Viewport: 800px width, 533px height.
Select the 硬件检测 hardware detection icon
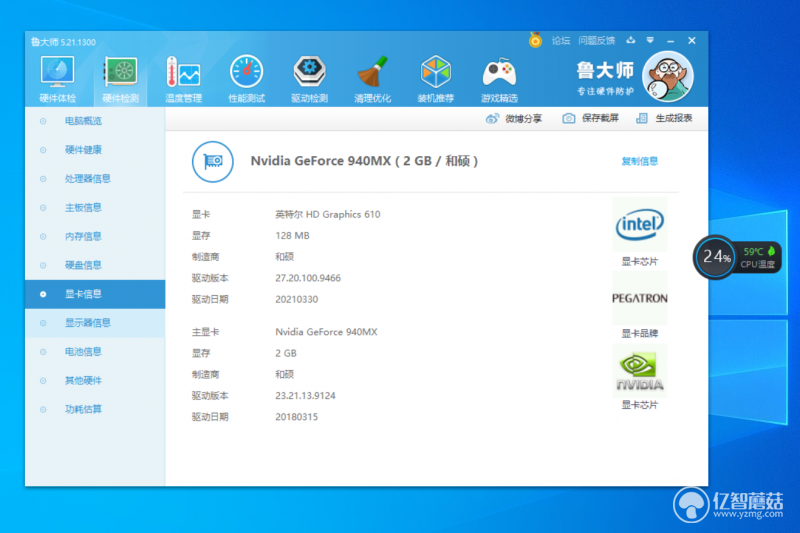pyautogui.click(x=120, y=79)
